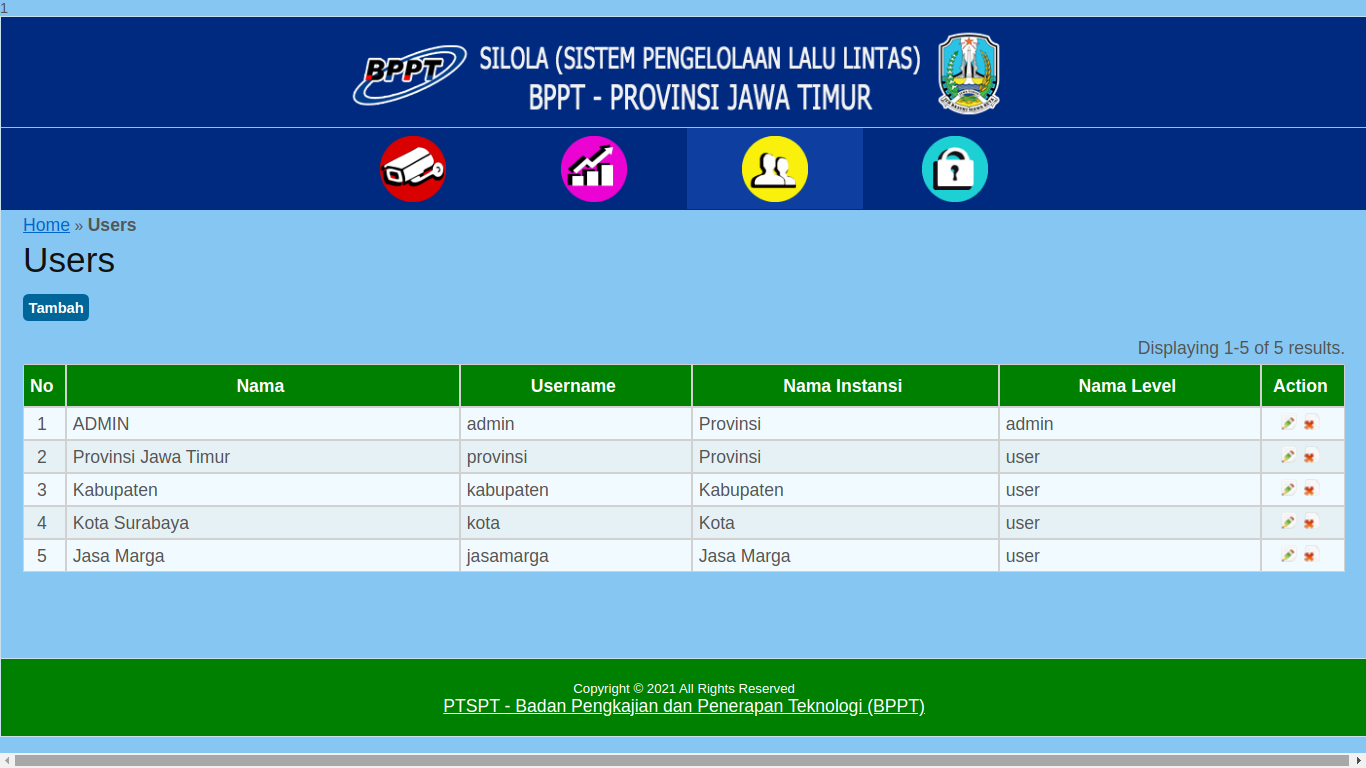
Task: Select the yellow Users menu icon
Action: click(x=775, y=169)
